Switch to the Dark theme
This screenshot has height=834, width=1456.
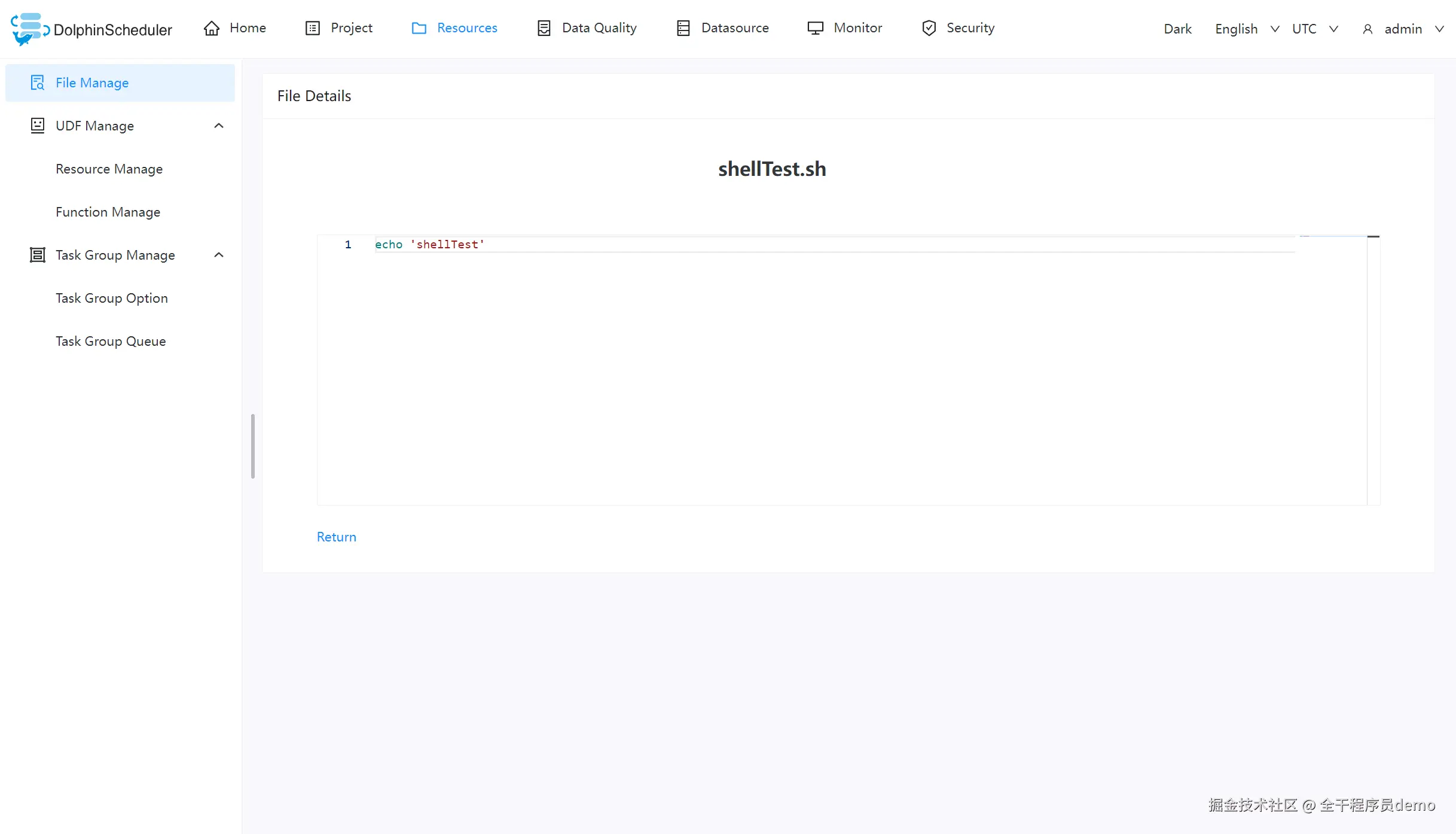(1177, 29)
